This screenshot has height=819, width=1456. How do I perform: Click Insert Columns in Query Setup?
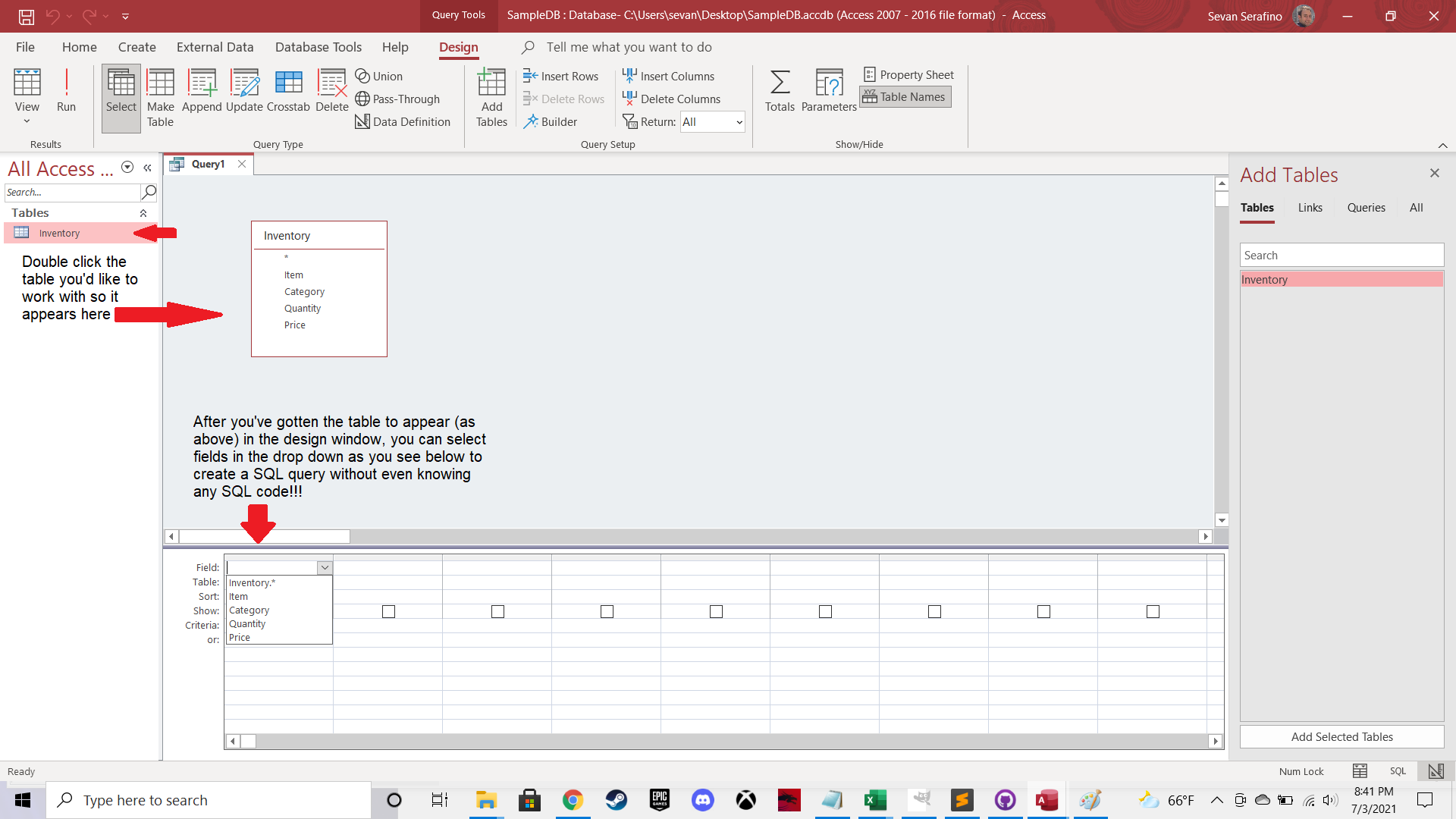tap(668, 76)
